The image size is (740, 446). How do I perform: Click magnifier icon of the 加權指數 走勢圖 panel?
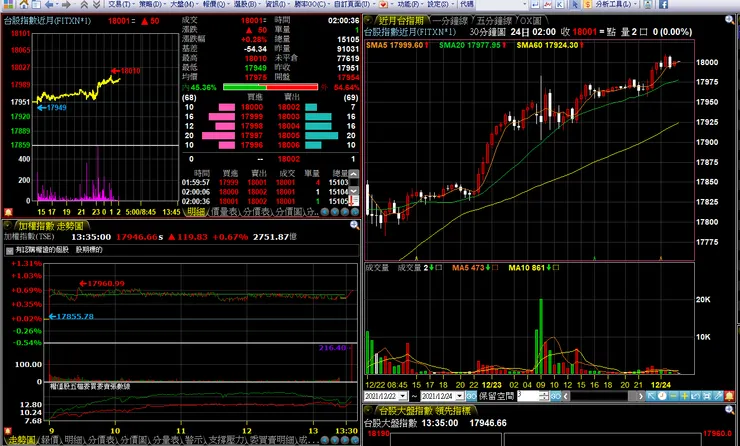coord(354,225)
